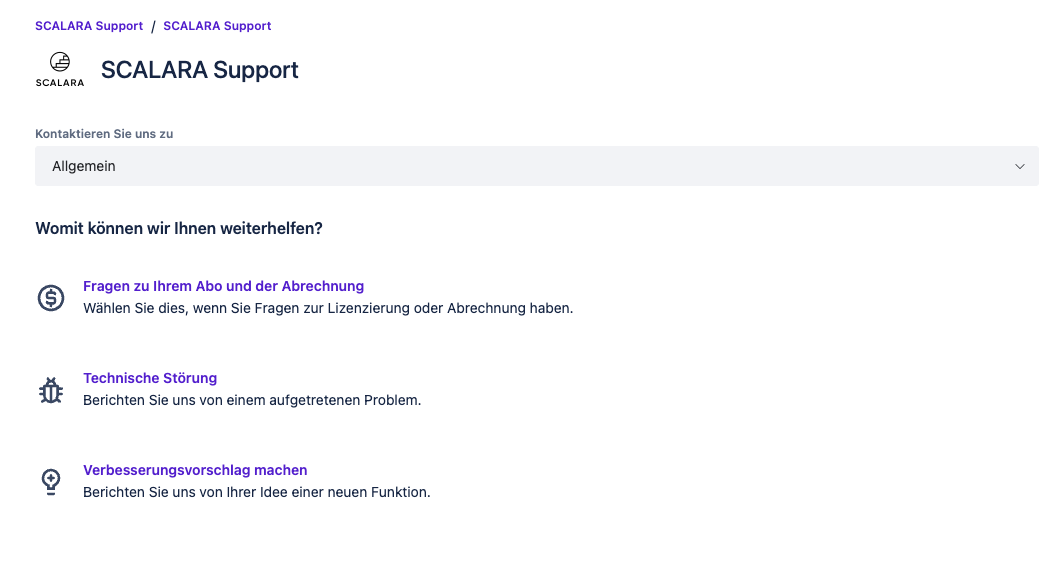Click the breadcrumb slash separator

point(153,26)
